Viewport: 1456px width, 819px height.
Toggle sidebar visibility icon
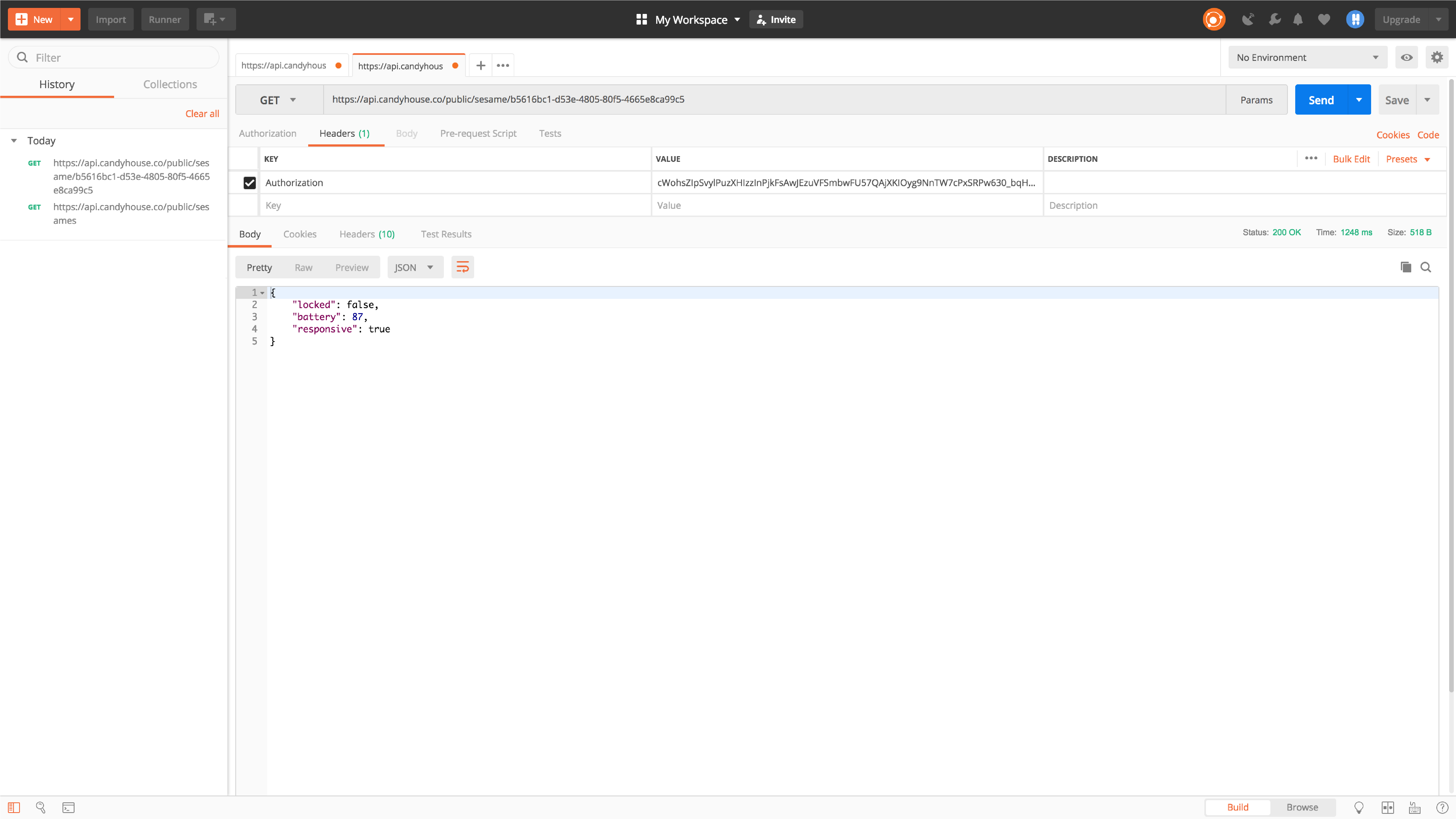[x=14, y=807]
